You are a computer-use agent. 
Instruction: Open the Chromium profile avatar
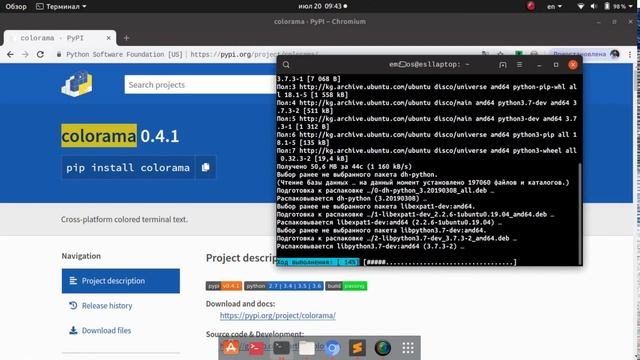pos(615,54)
